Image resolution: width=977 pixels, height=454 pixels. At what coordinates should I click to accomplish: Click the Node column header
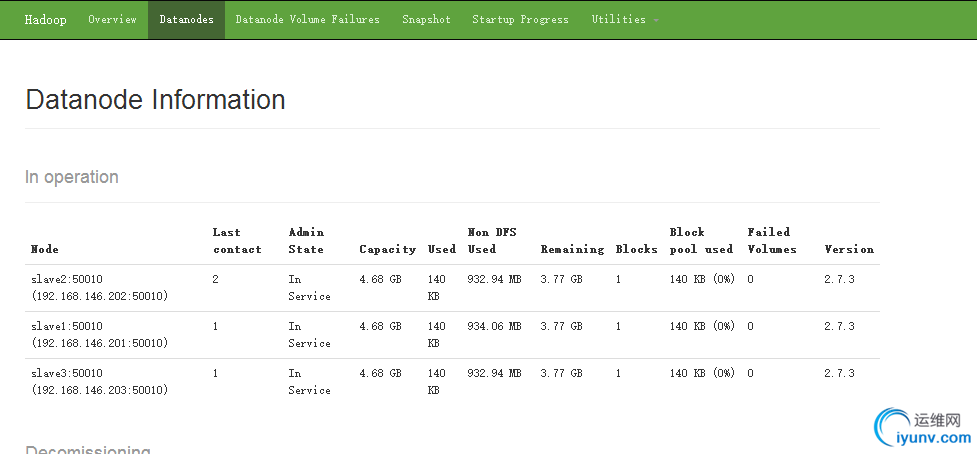[45, 249]
